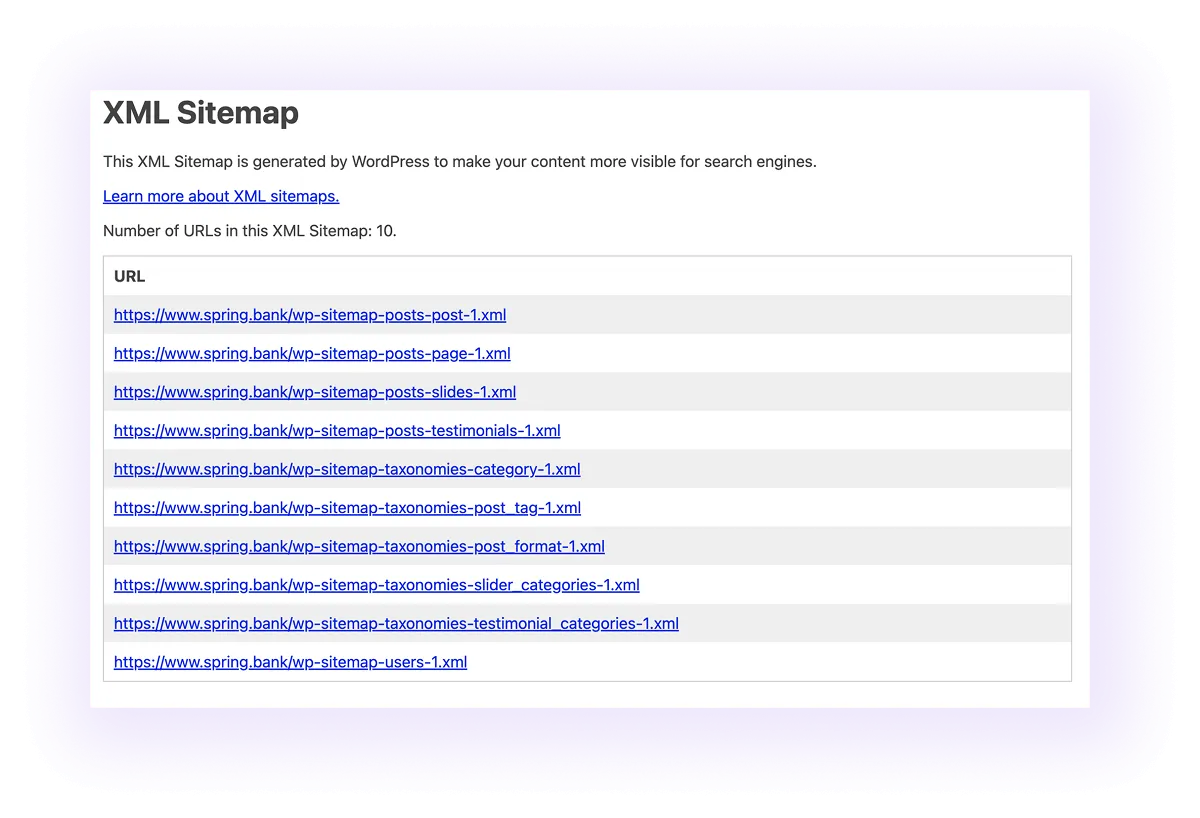Open the taxonomies-slider_categories sitemap link
This screenshot has width=1200, height=818.
(x=376, y=584)
